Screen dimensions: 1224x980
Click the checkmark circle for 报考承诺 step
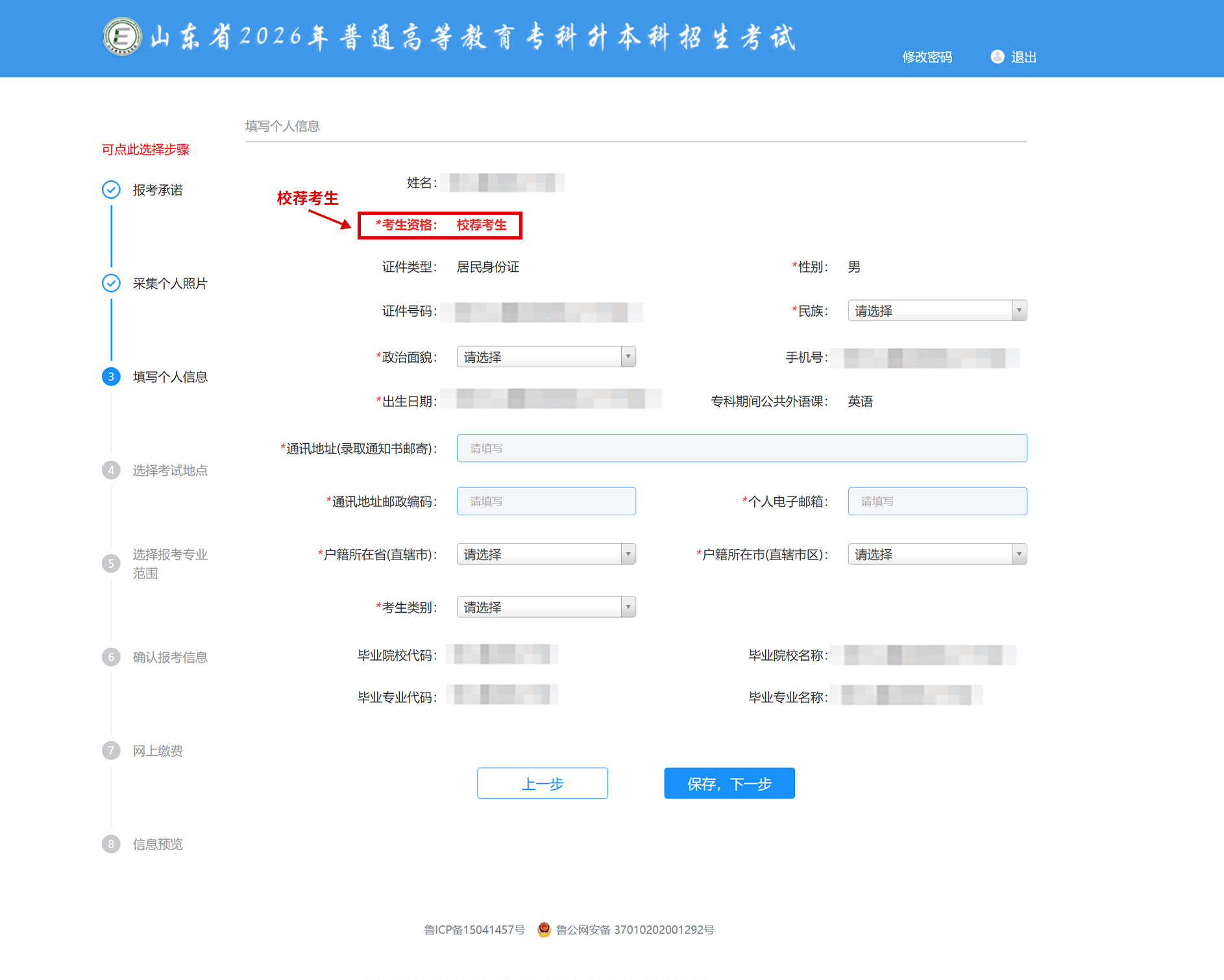(111, 190)
